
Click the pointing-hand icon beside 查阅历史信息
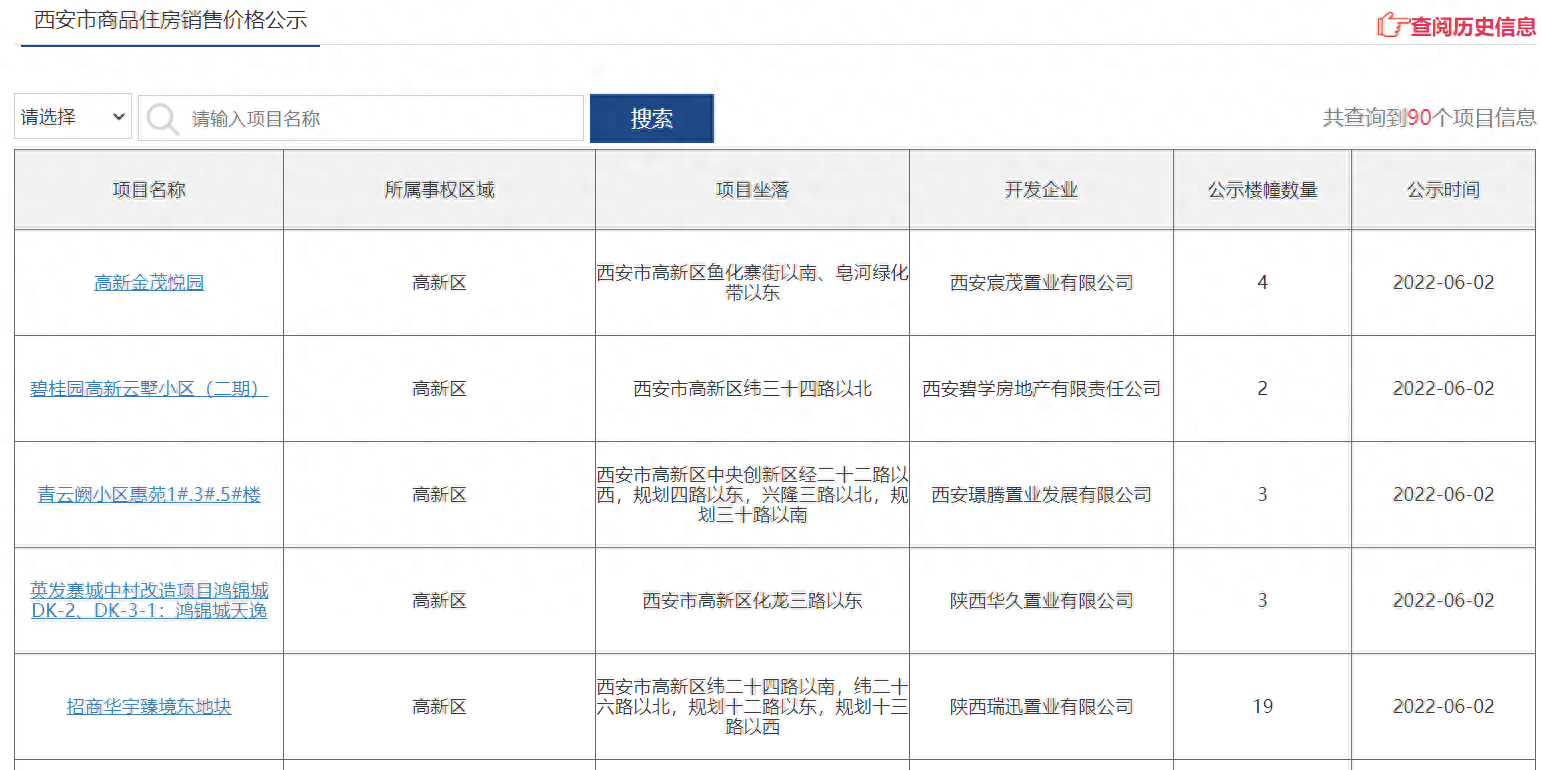(x=1391, y=25)
